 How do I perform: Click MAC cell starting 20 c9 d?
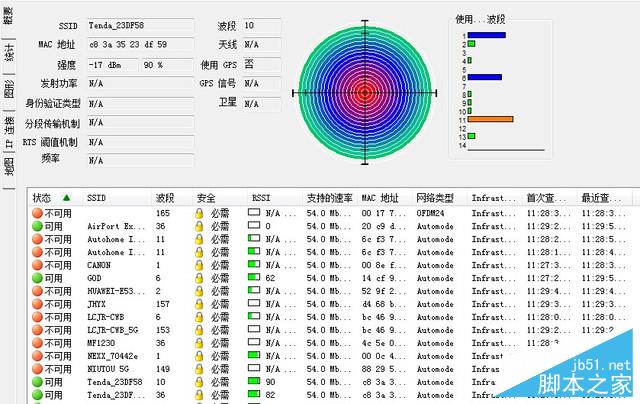coord(384,226)
